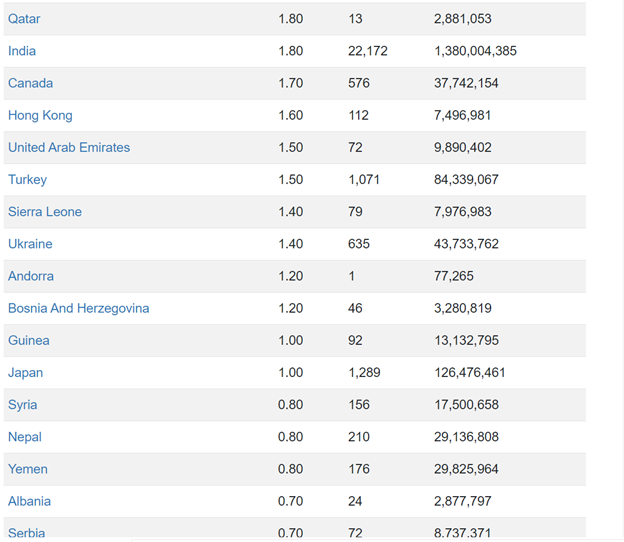Open the Canada country page
This screenshot has height=542, width=624.
[x=30, y=83]
